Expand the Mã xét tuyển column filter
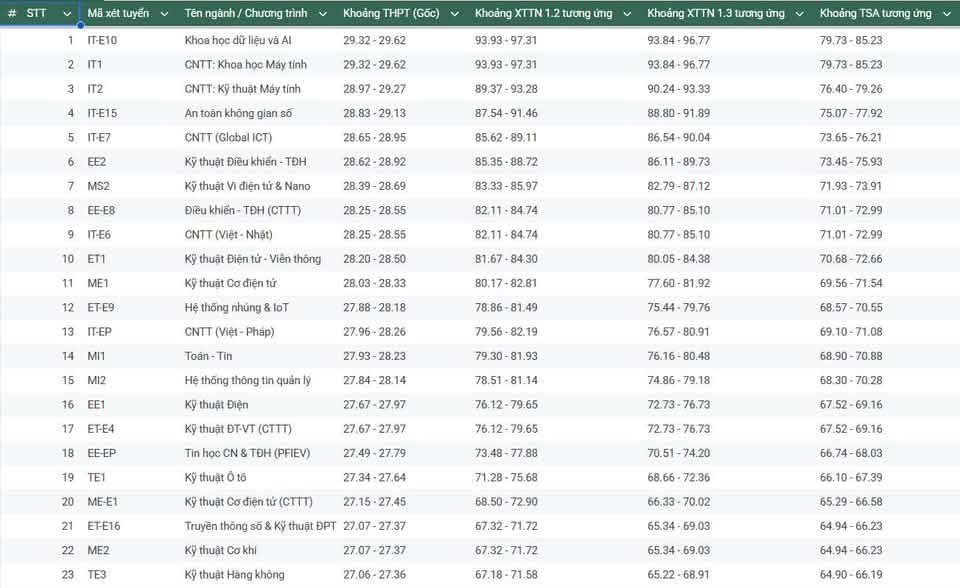The image size is (960, 588). click(x=163, y=13)
